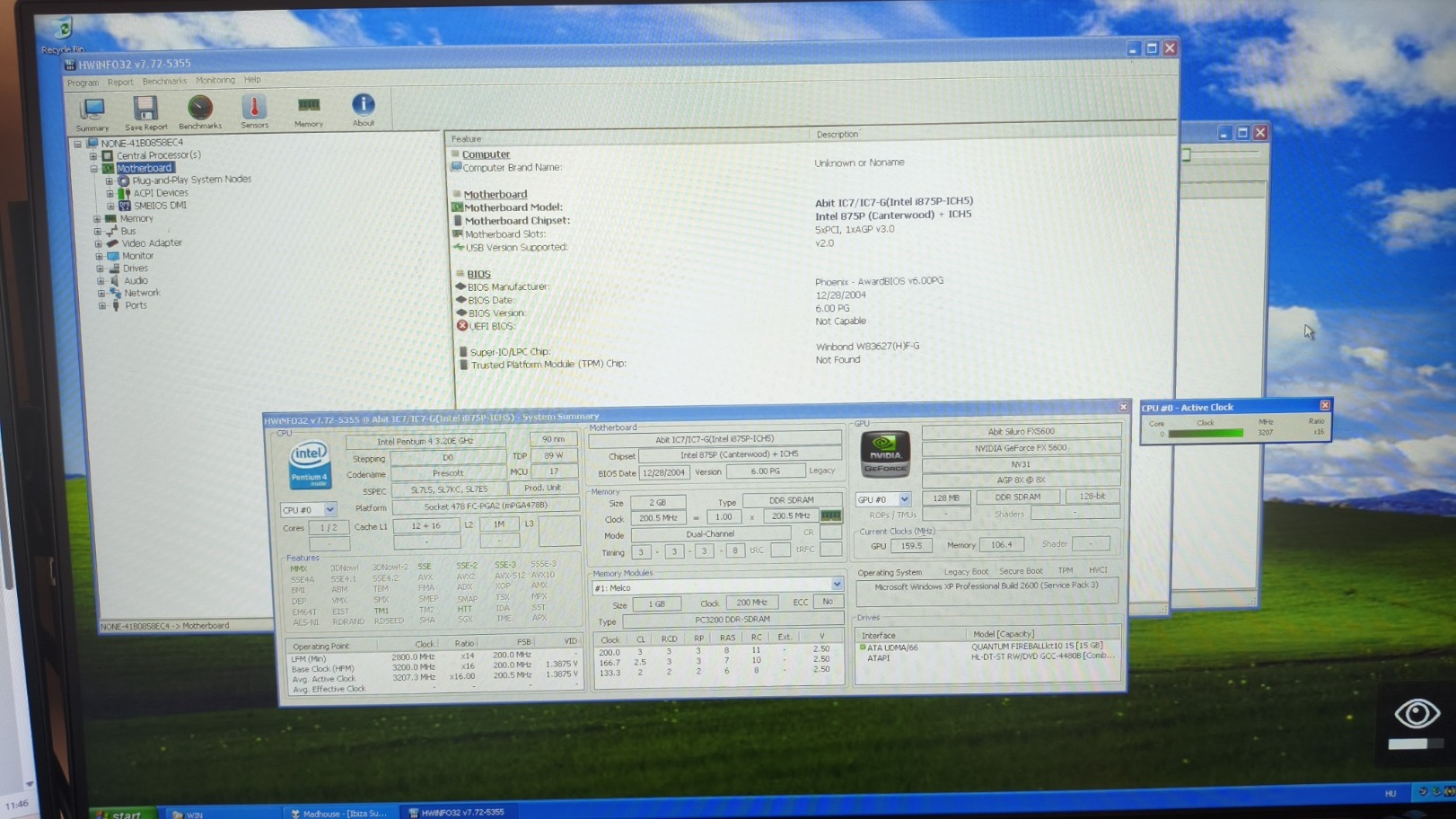
Task: Click the Intel Pentium 4 logo
Action: coord(309,465)
